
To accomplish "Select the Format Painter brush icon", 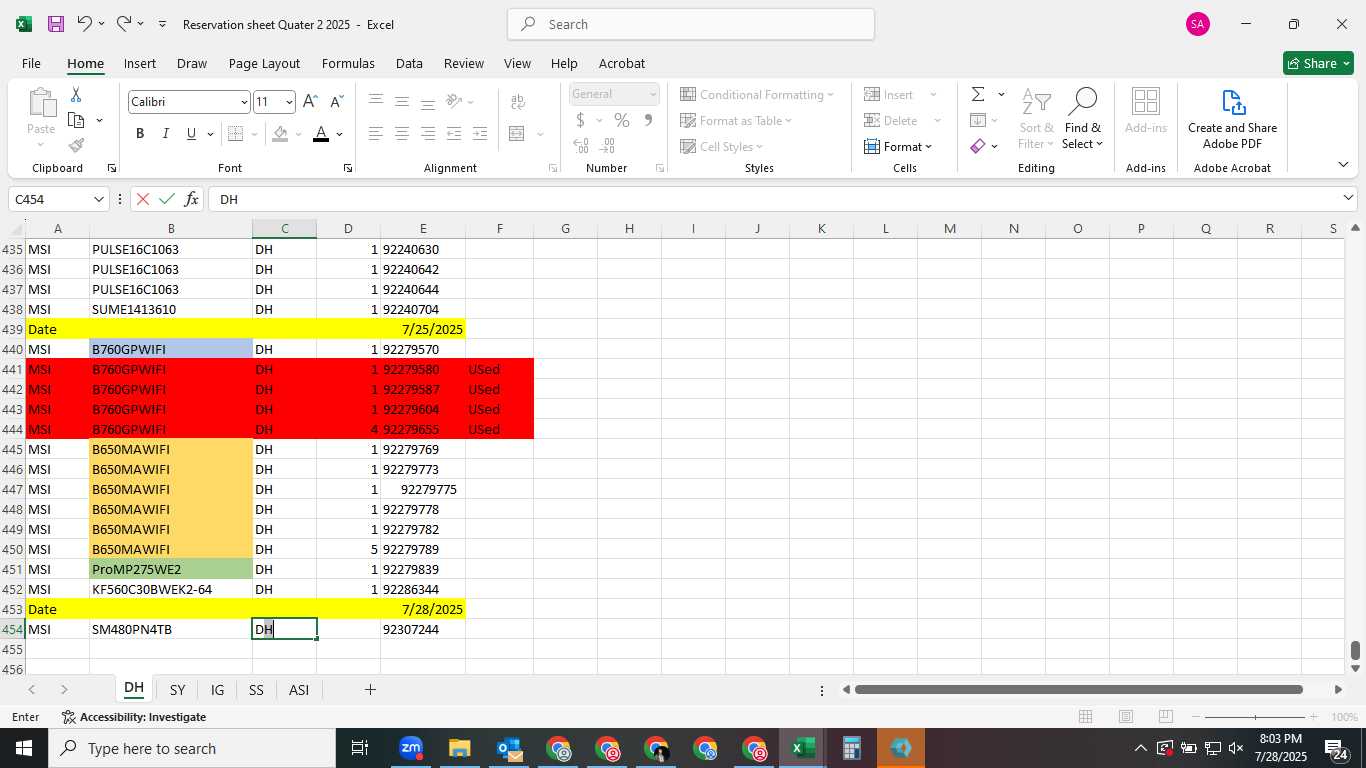I will 76,146.
